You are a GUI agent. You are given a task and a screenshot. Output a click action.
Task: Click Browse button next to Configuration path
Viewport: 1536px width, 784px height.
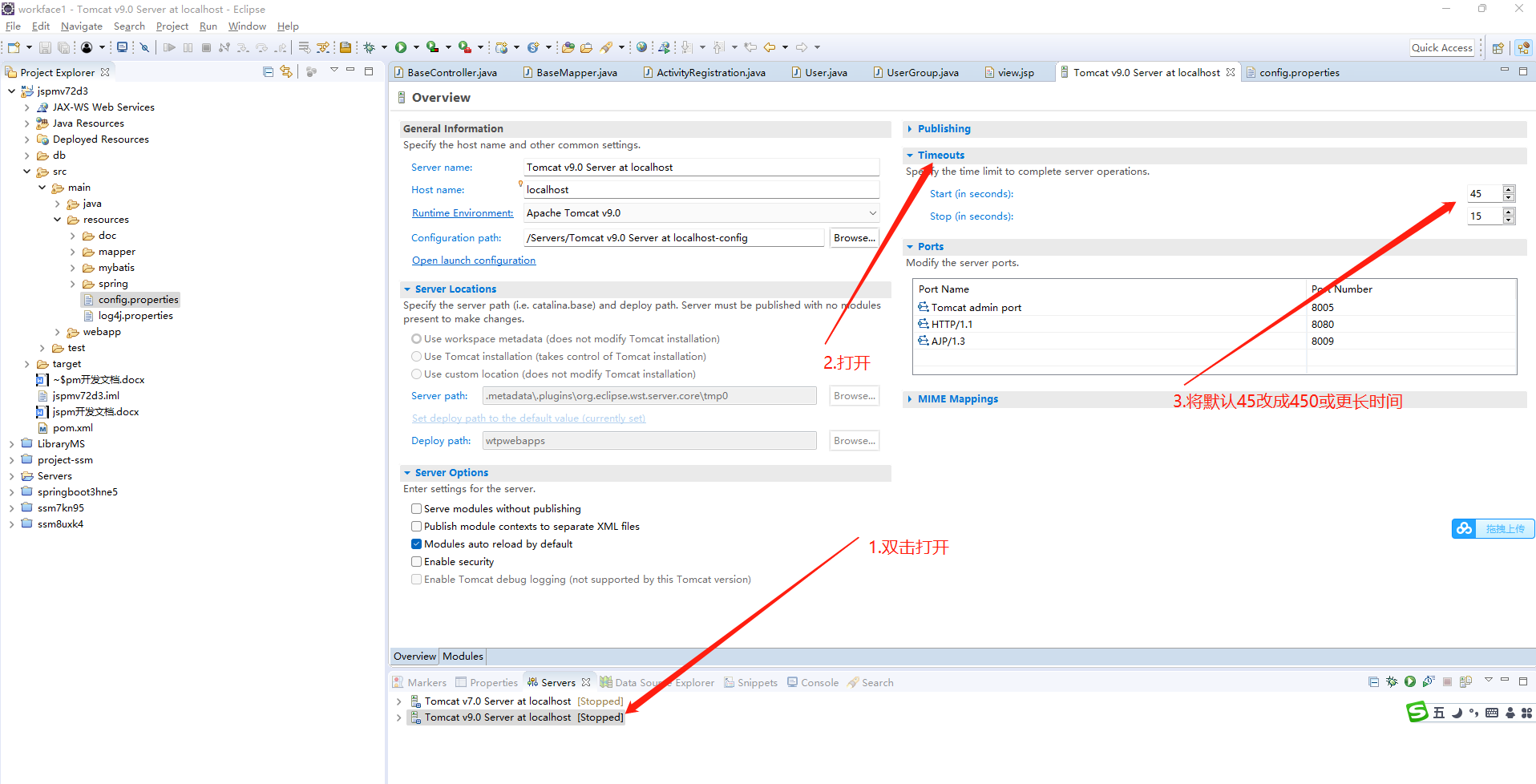854,238
